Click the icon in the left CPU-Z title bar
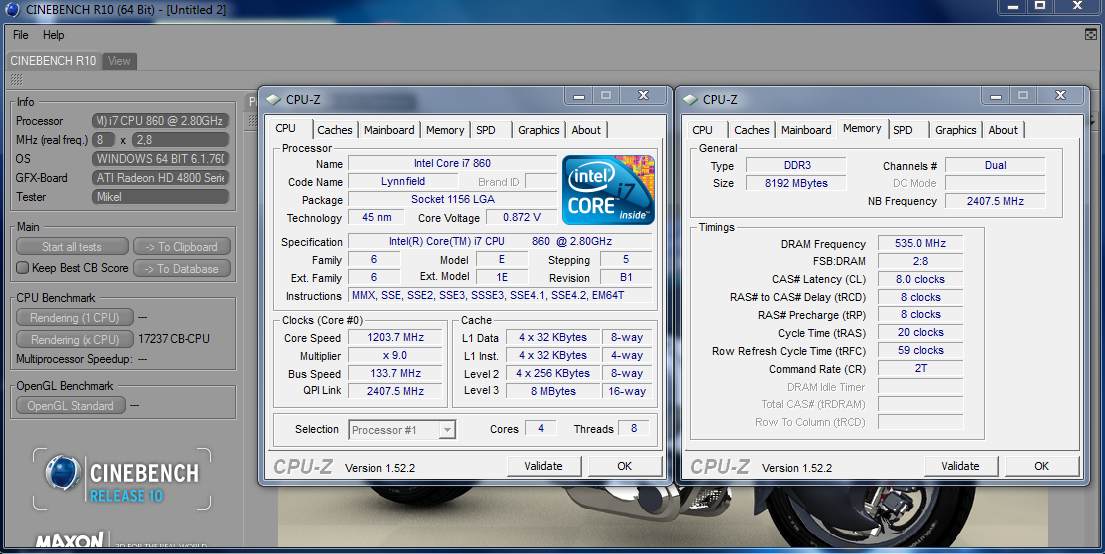This screenshot has height=554, width=1105. [x=274, y=100]
